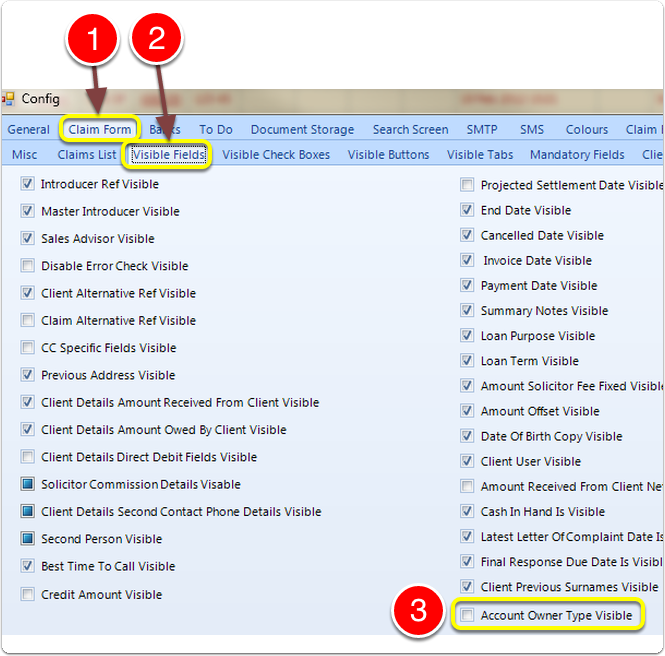
Task: Uncheck Previous Address Visible
Action: tap(28, 374)
